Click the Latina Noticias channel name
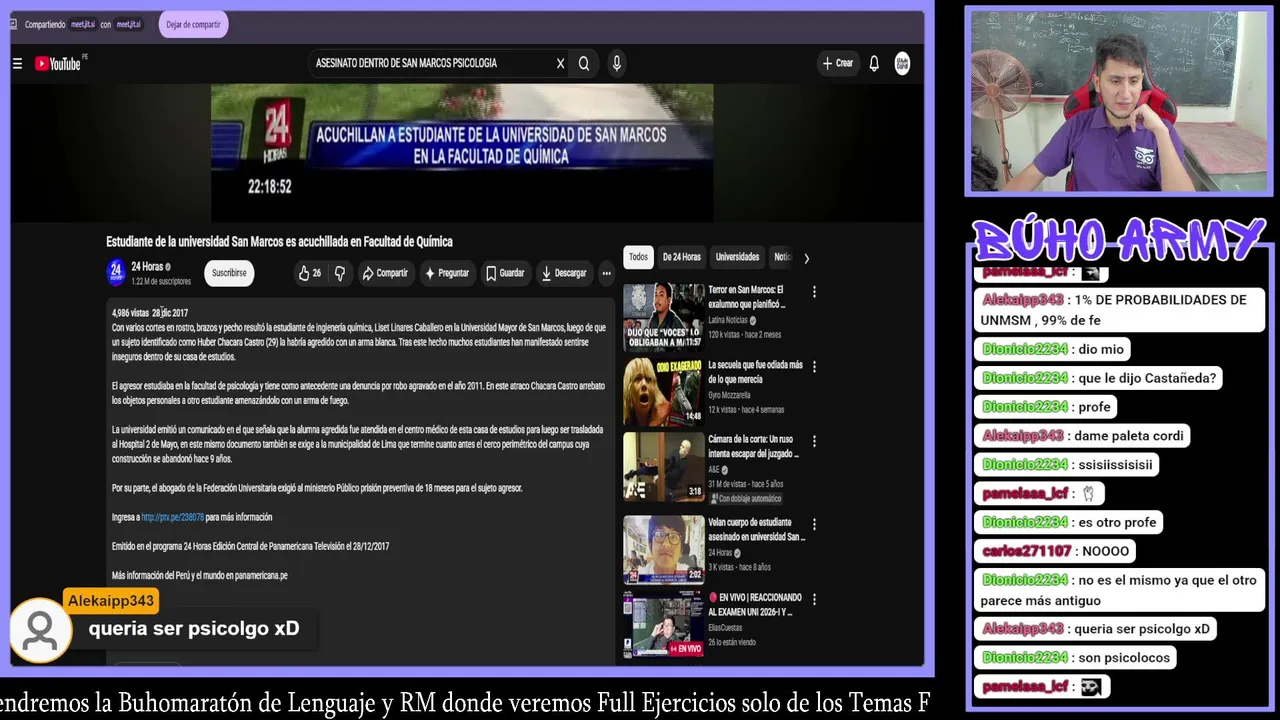This screenshot has width=1280, height=720. click(728, 320)
